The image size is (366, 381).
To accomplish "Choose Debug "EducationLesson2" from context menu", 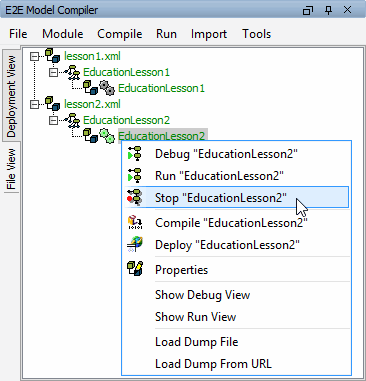I will coord(237,154).
